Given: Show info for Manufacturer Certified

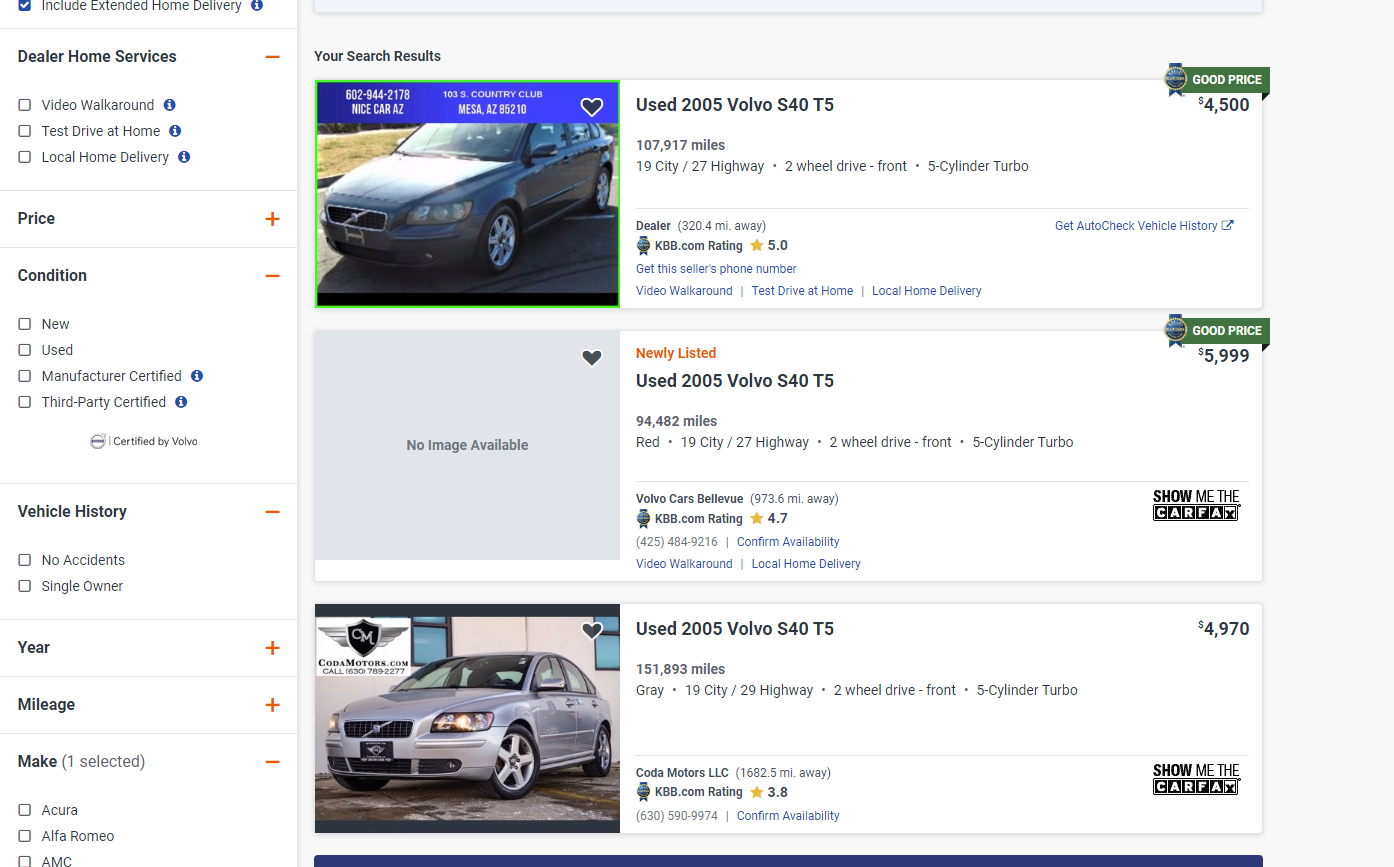Looking at the screenshot, I should pyautogui.click(x=197, y=376).
